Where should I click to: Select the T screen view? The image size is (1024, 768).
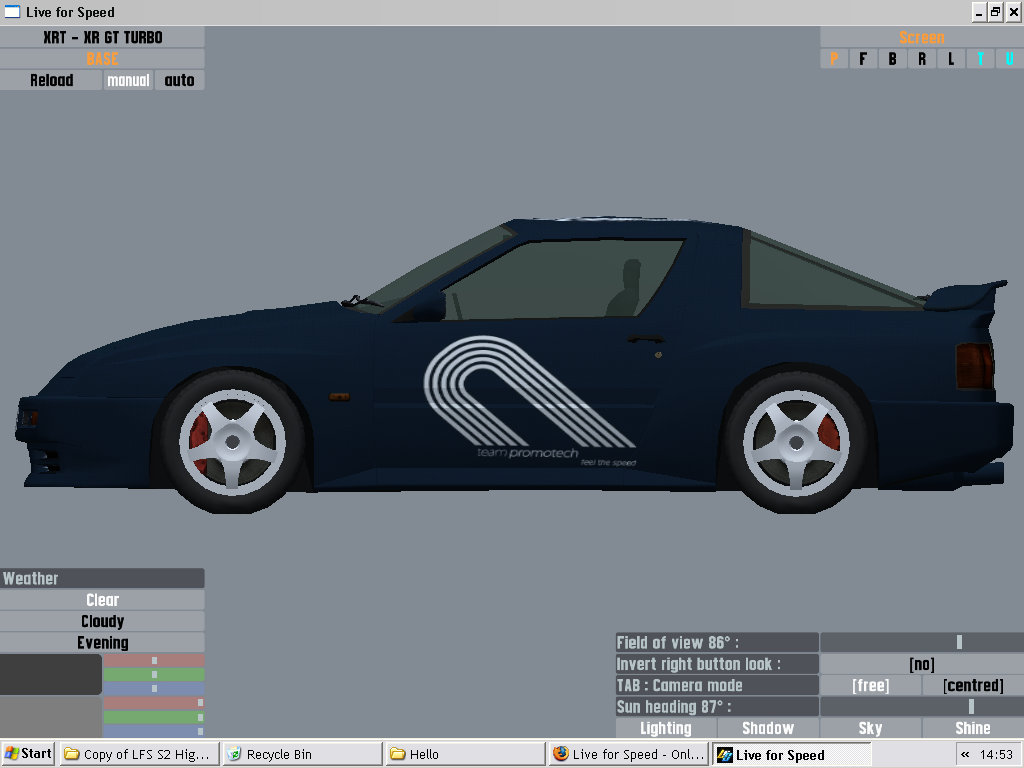[980, 59]
